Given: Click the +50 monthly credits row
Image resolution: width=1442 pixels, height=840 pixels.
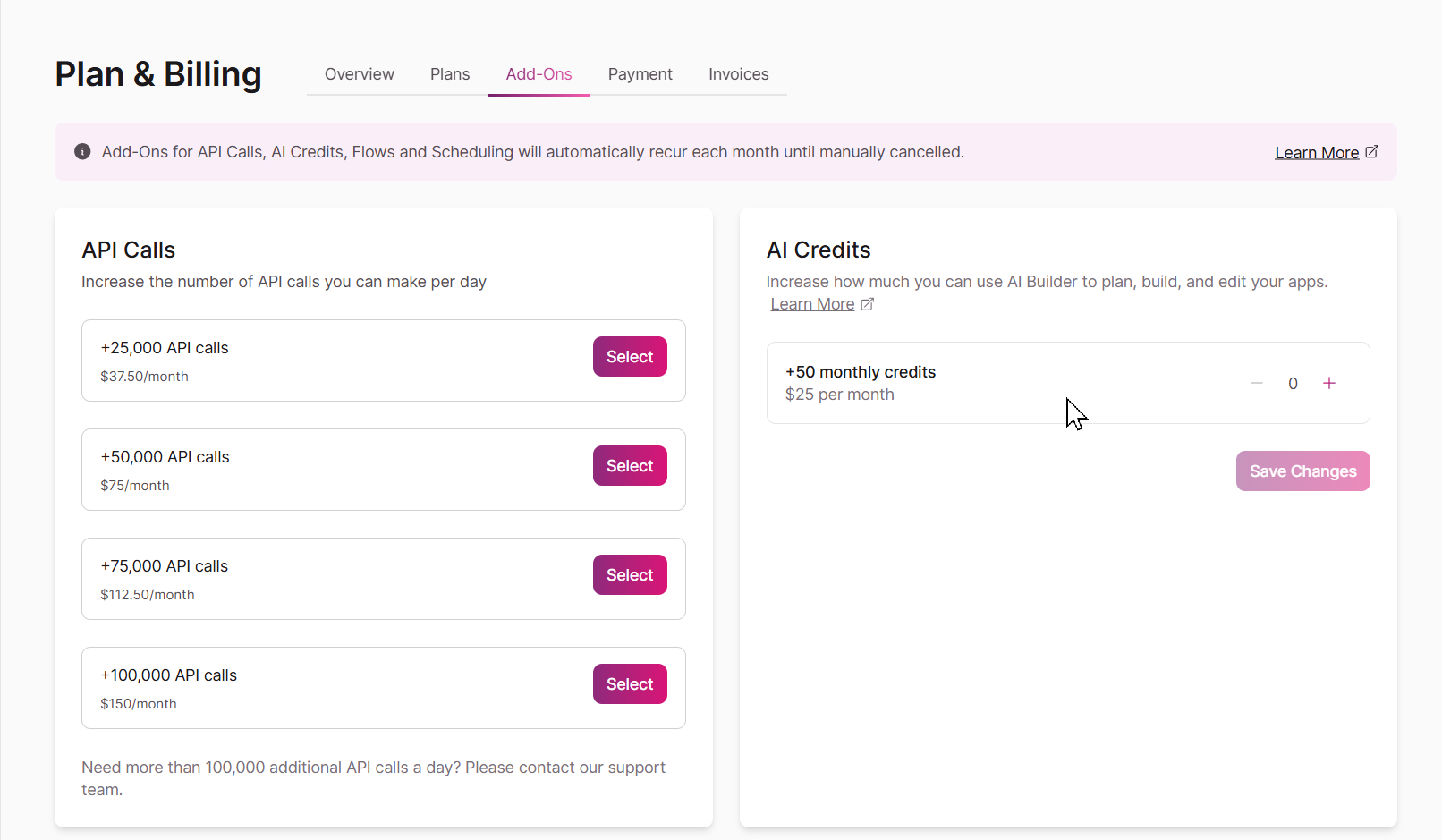Looking at the screenshot, I should click(1068, 383).
